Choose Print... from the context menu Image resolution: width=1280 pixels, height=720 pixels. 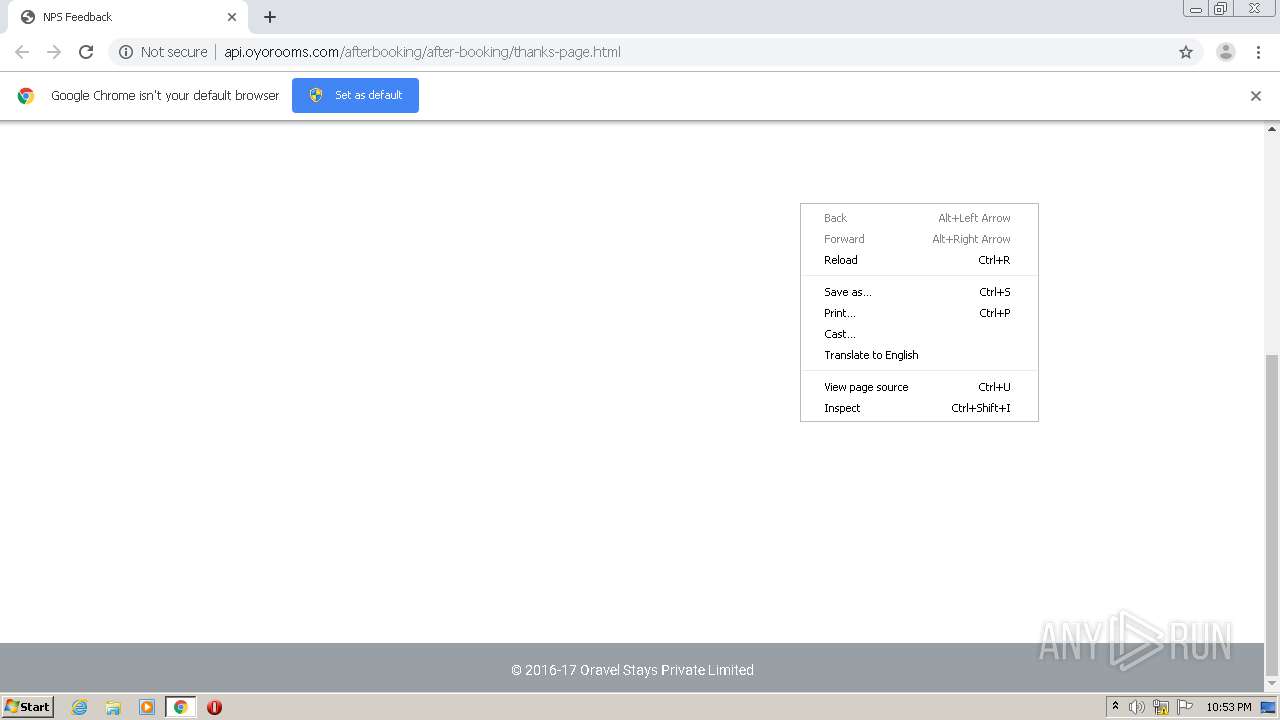[919, 313]
